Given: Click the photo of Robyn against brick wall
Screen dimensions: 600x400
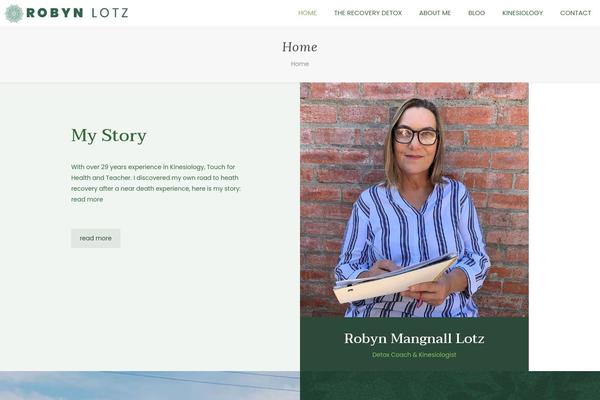Looking at the screenshot, I should [414, 200].
